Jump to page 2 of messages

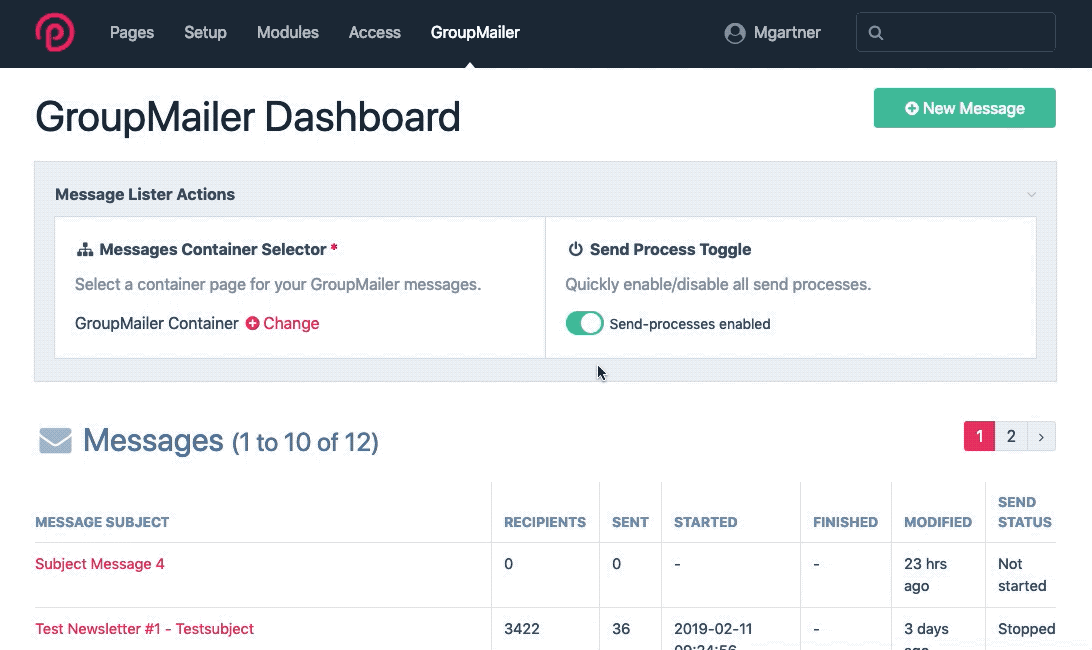pos(1011,436)
